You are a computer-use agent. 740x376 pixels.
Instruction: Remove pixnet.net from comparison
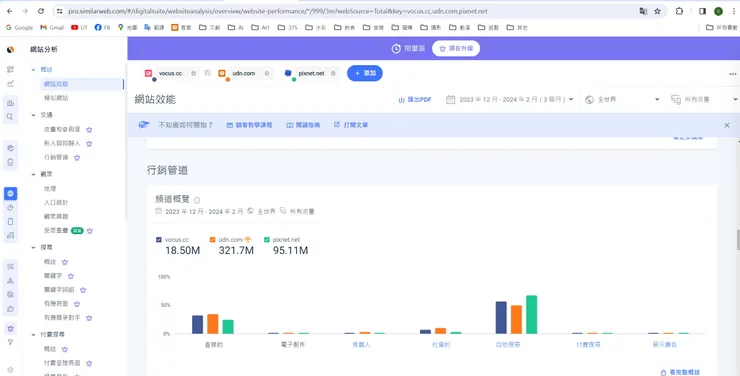pyautogui.click(x=333, y=73)
